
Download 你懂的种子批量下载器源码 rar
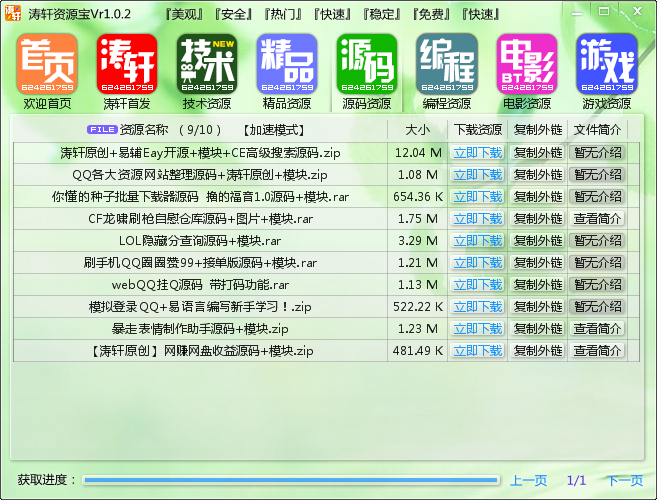click(478, 197)
